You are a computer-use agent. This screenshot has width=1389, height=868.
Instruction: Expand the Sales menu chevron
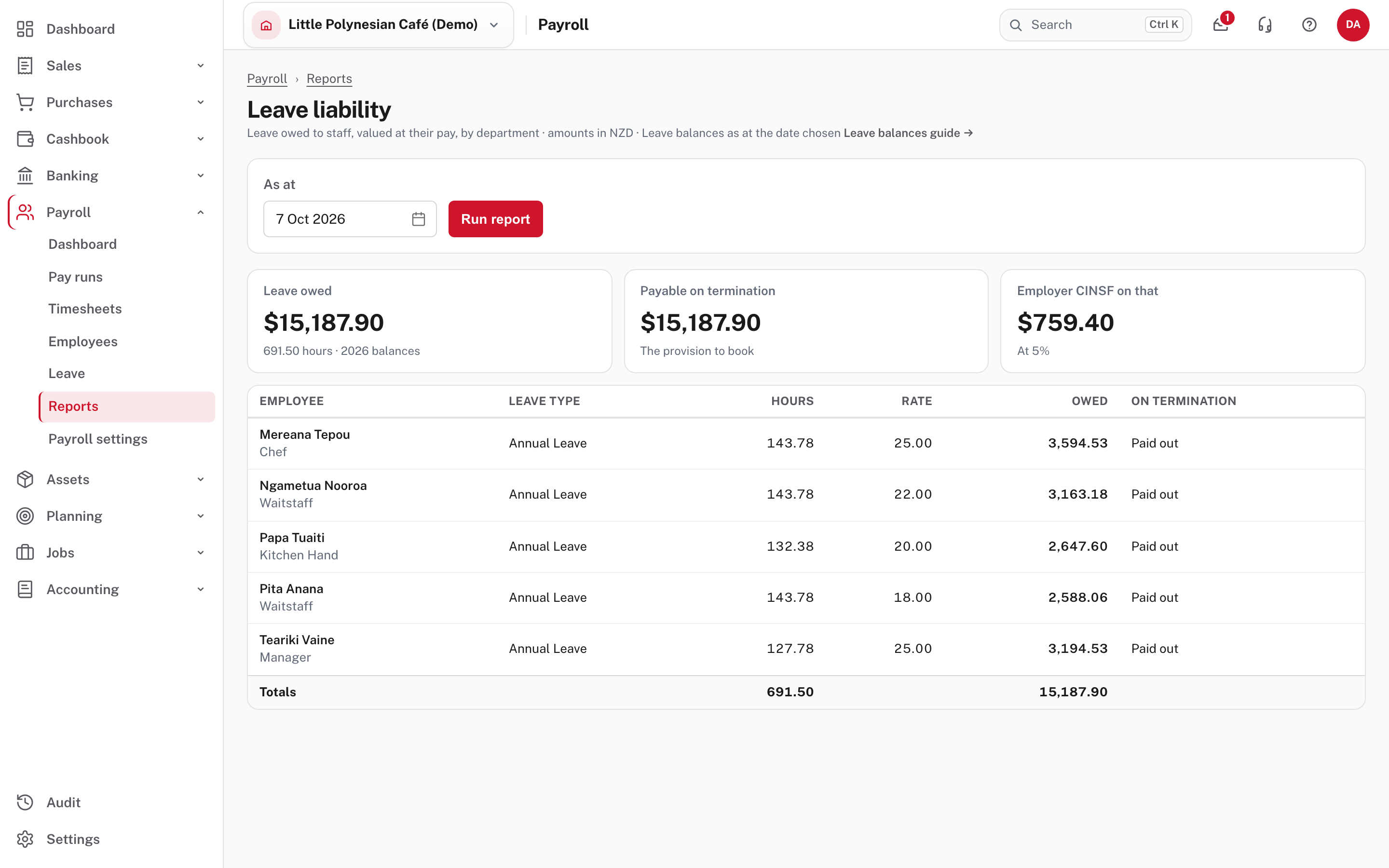200,66
